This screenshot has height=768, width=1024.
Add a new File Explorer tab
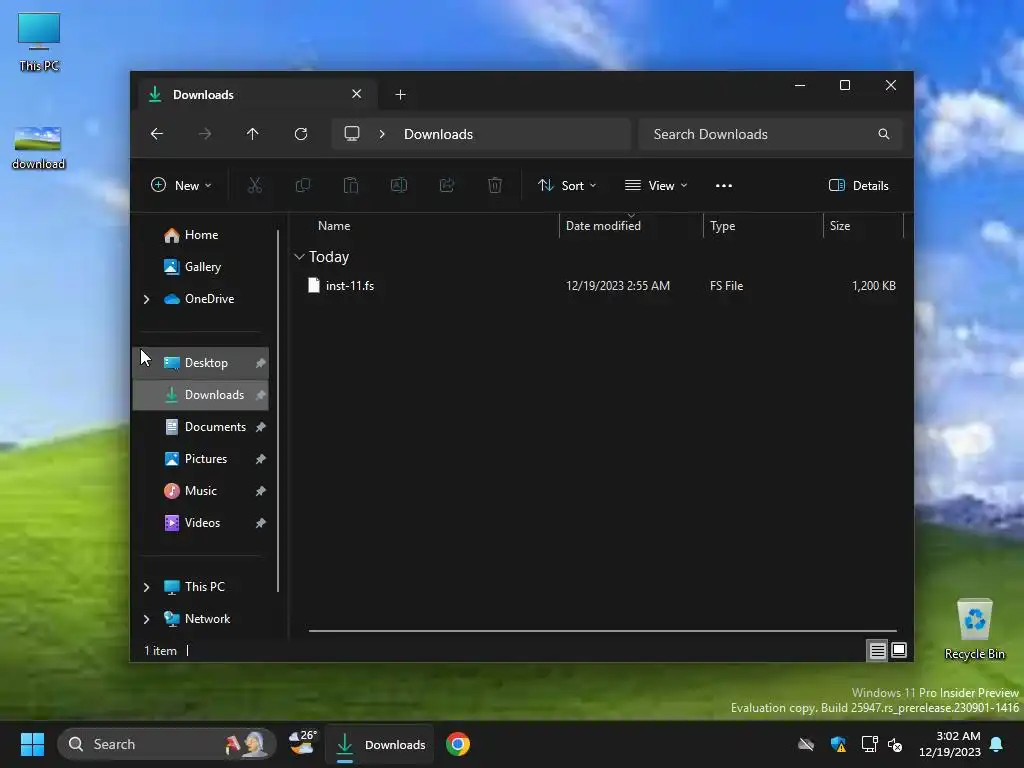point(400,95)
